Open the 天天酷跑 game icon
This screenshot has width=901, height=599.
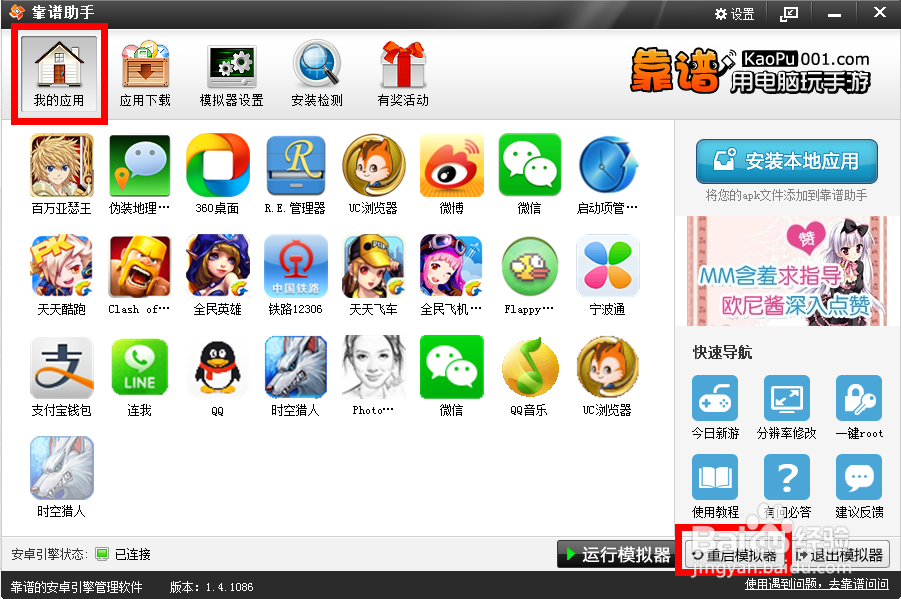pyautogui.click(x=61, y=266)
